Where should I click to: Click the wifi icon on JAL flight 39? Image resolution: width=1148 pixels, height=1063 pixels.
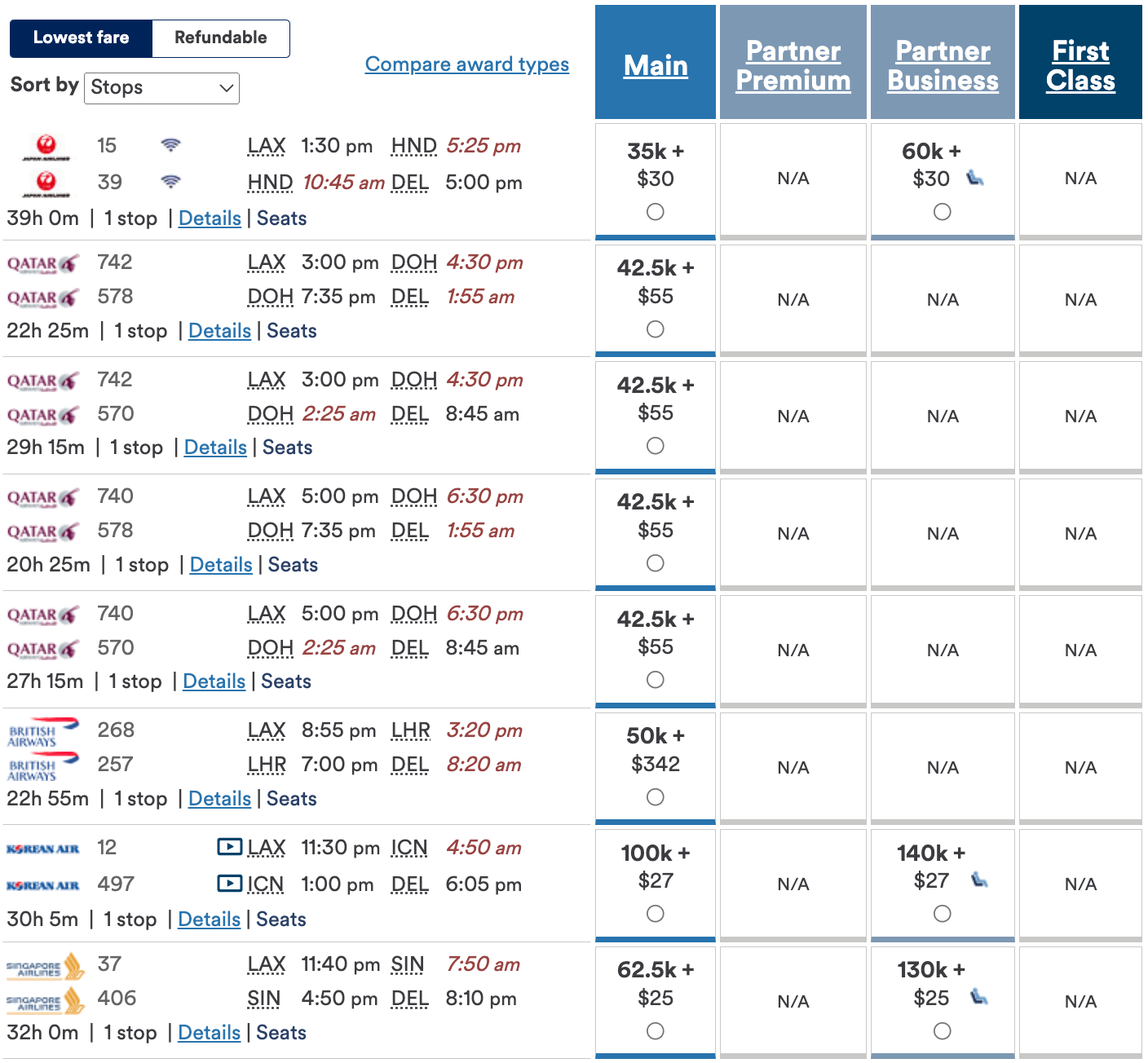point(170,180)
